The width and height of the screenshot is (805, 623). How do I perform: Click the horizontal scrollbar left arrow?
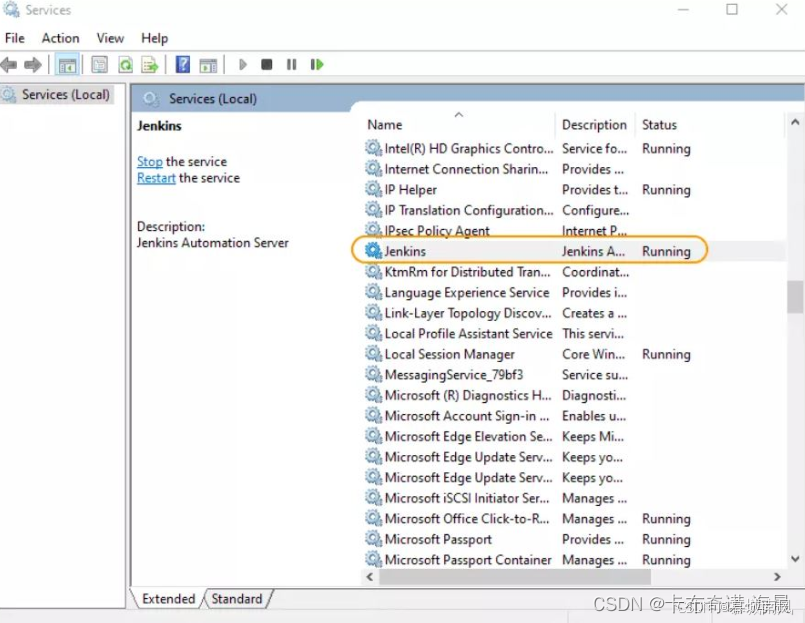pos(370,577)
